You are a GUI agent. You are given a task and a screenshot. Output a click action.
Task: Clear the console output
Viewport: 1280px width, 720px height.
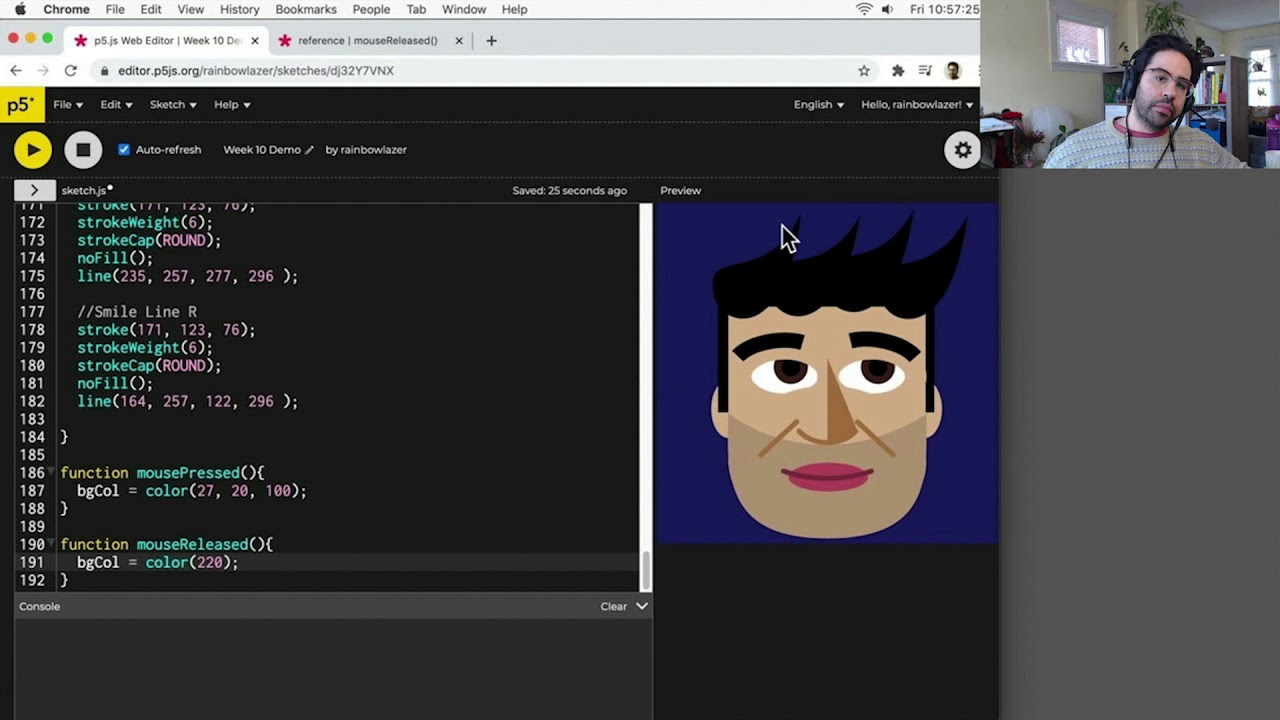(613, 606)
